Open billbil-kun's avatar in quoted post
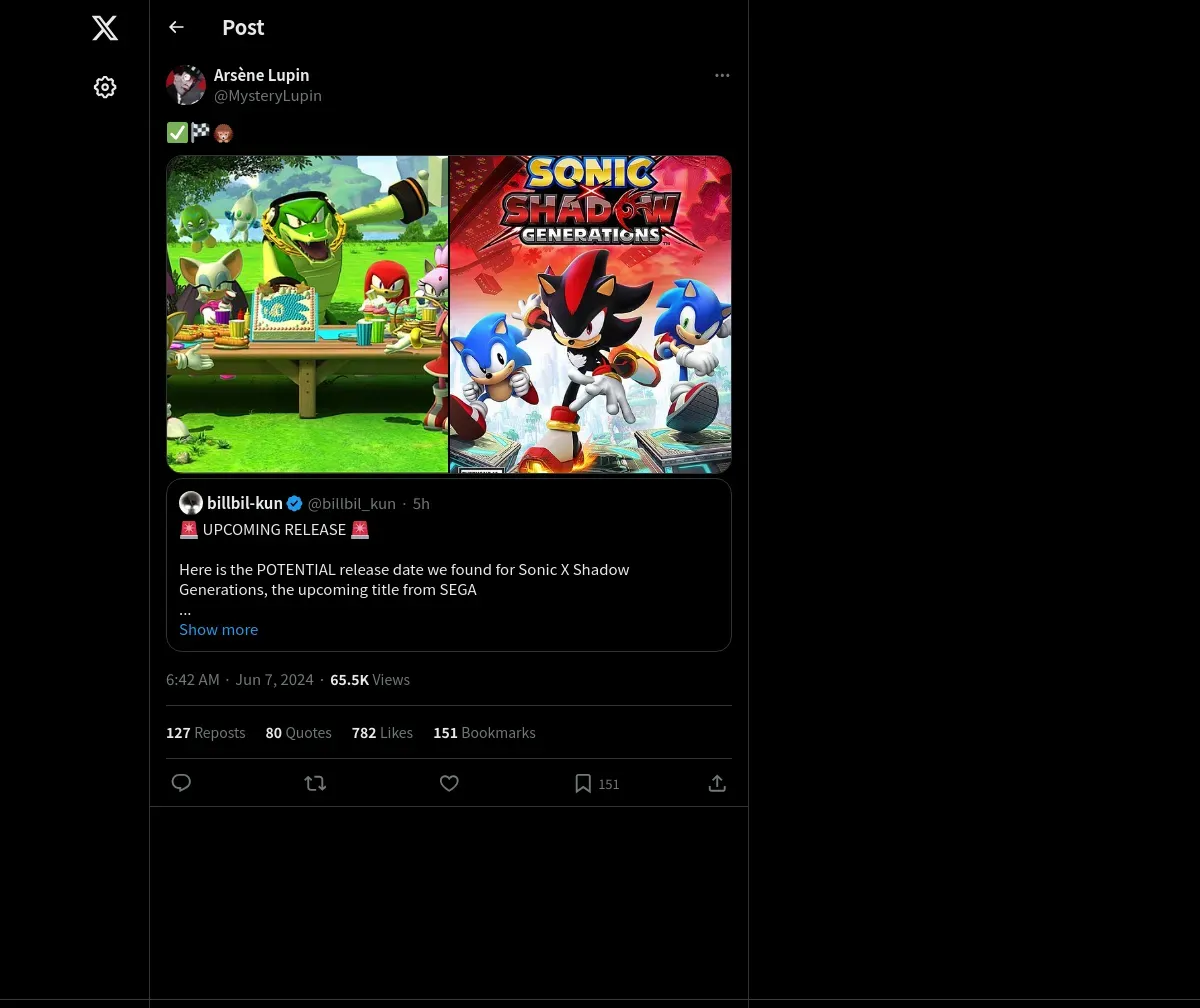The image size is (1200, 1008). pos(191,503)
